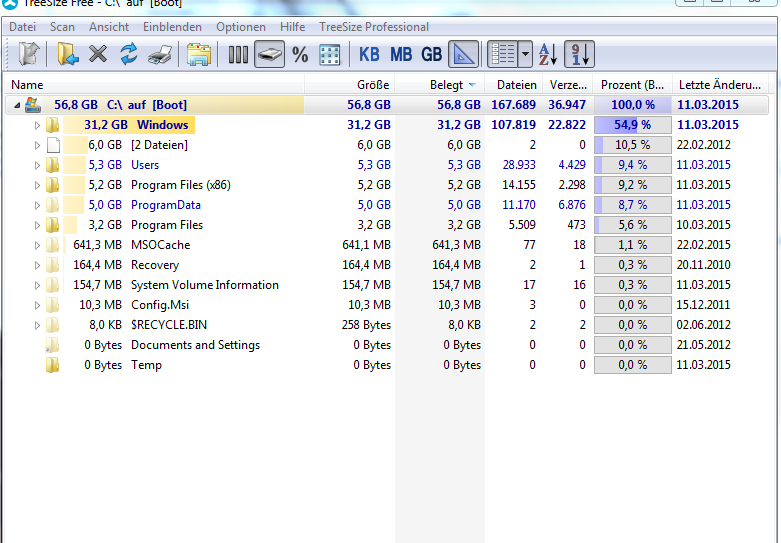The image size is (781, 543).
Task: Click the MSOCache folder icon
Action: [x=53, y=245]
